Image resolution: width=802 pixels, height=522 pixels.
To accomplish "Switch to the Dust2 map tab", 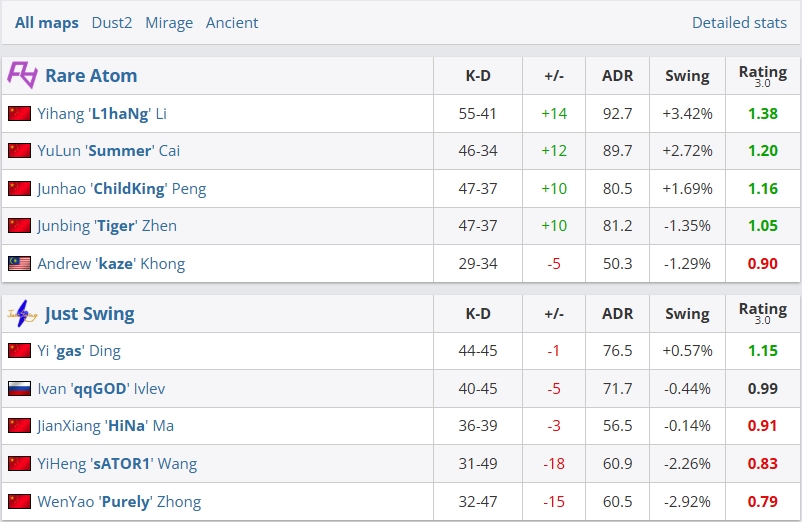I will pyautogui.click(x=112, y=22).
